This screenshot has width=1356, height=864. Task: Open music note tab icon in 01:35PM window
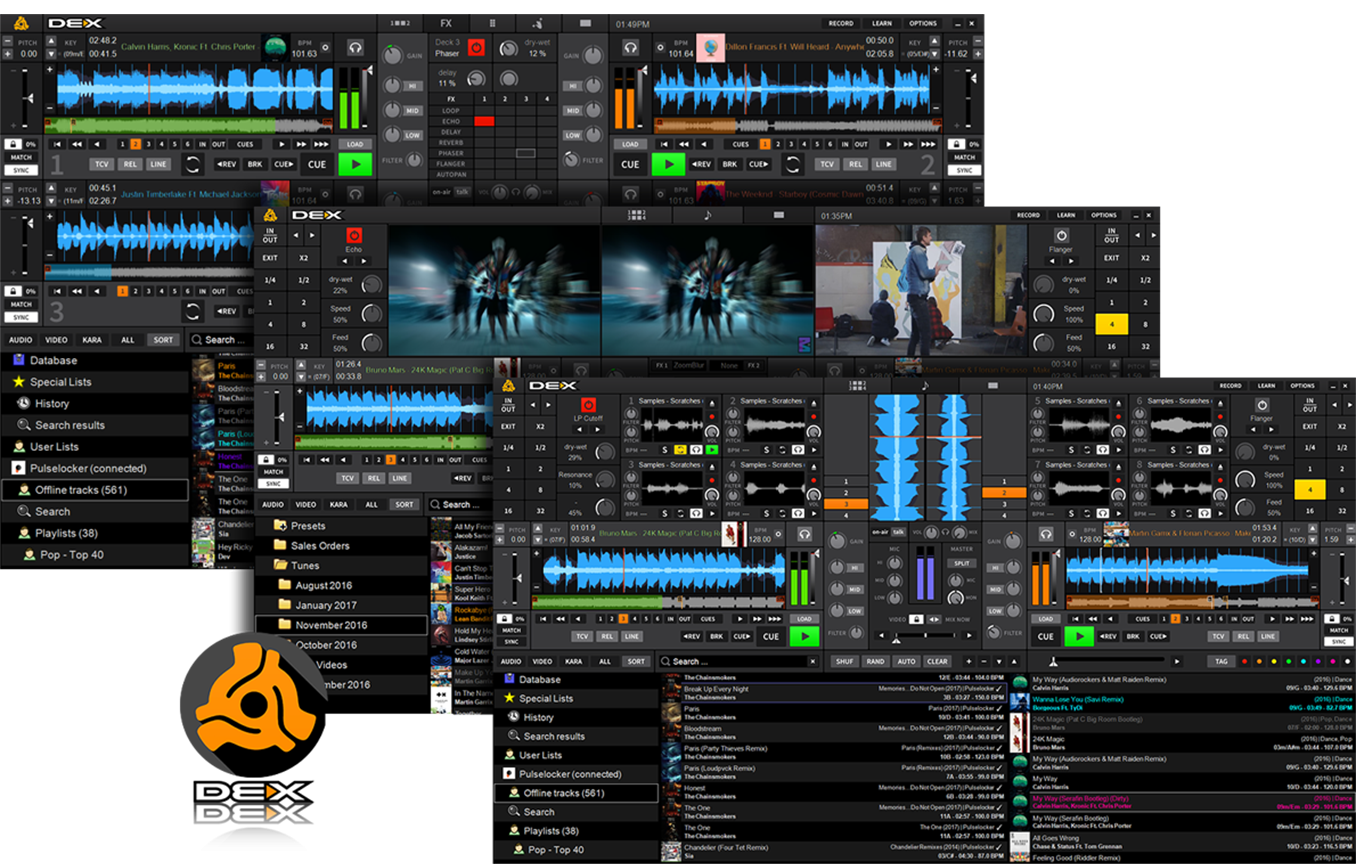[x=707, y=215]
